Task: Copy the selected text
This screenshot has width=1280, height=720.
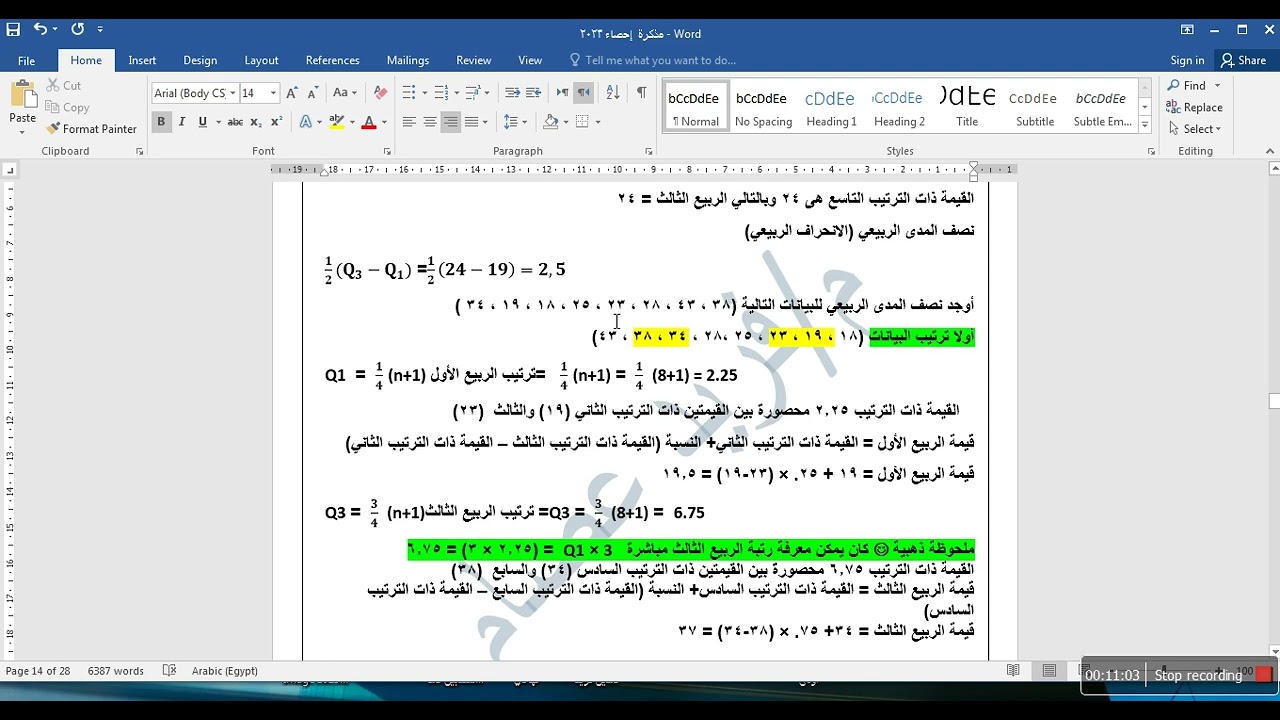Action: pos(67,107)
